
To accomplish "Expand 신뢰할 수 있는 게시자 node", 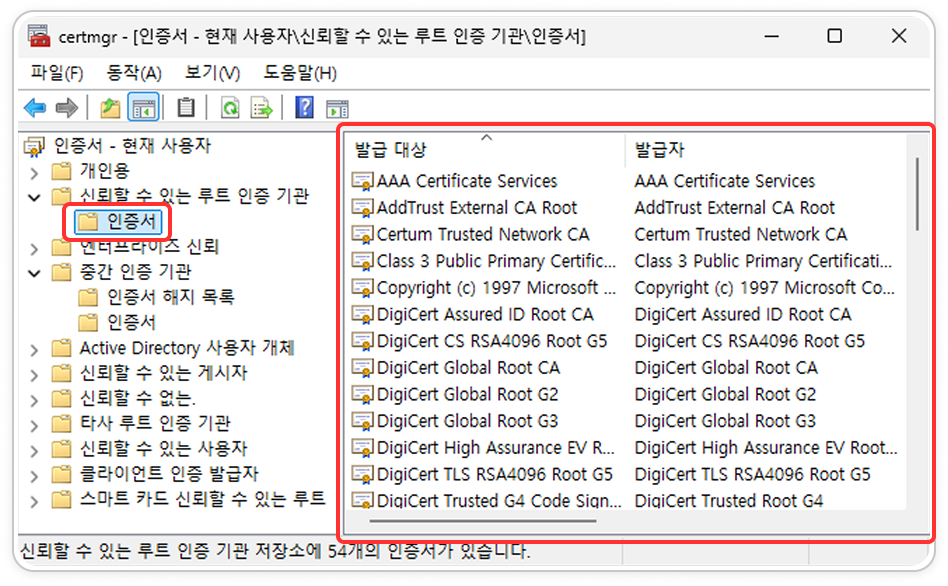I will (34, 375).
